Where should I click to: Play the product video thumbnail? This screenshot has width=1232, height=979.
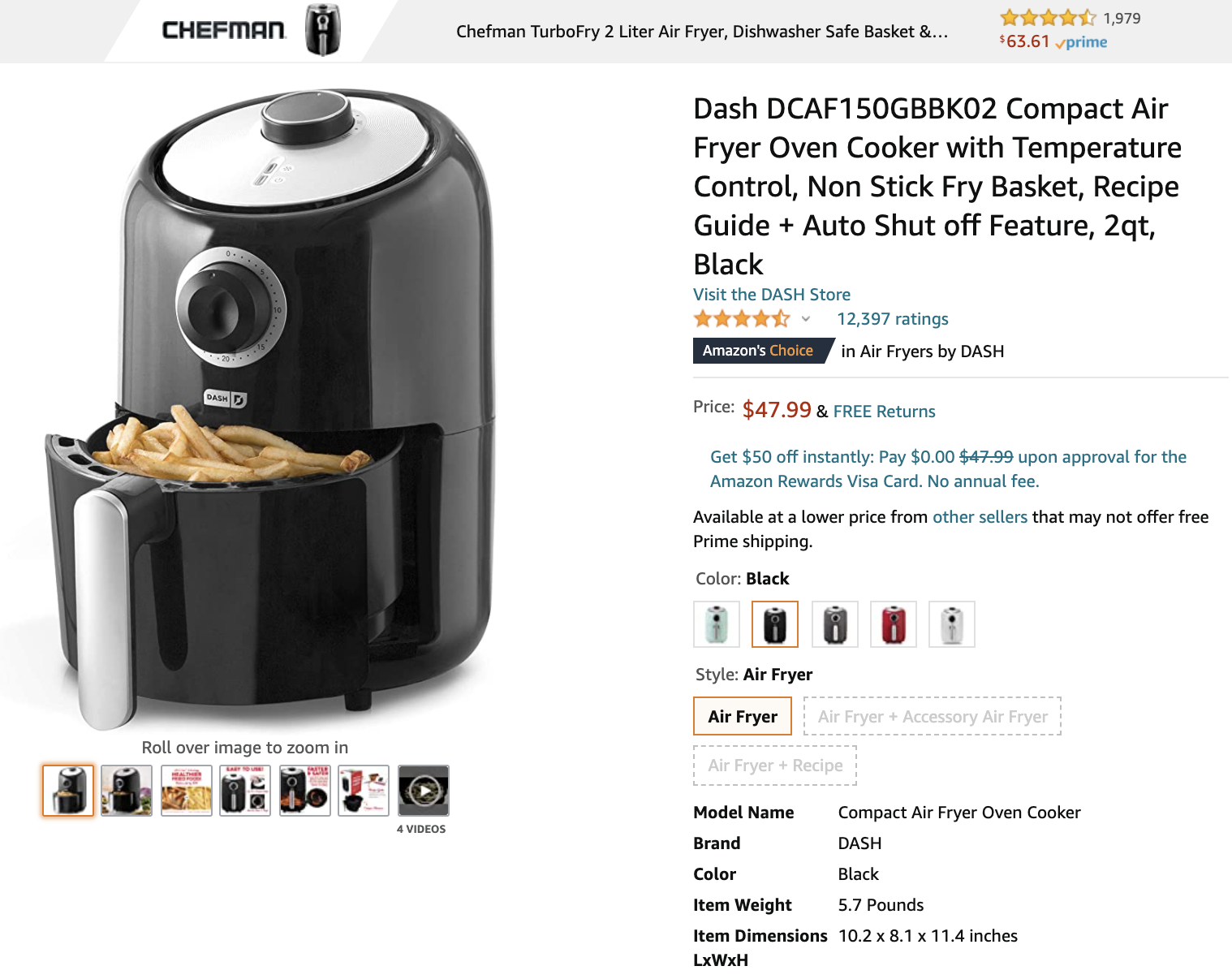pos(424,791)
